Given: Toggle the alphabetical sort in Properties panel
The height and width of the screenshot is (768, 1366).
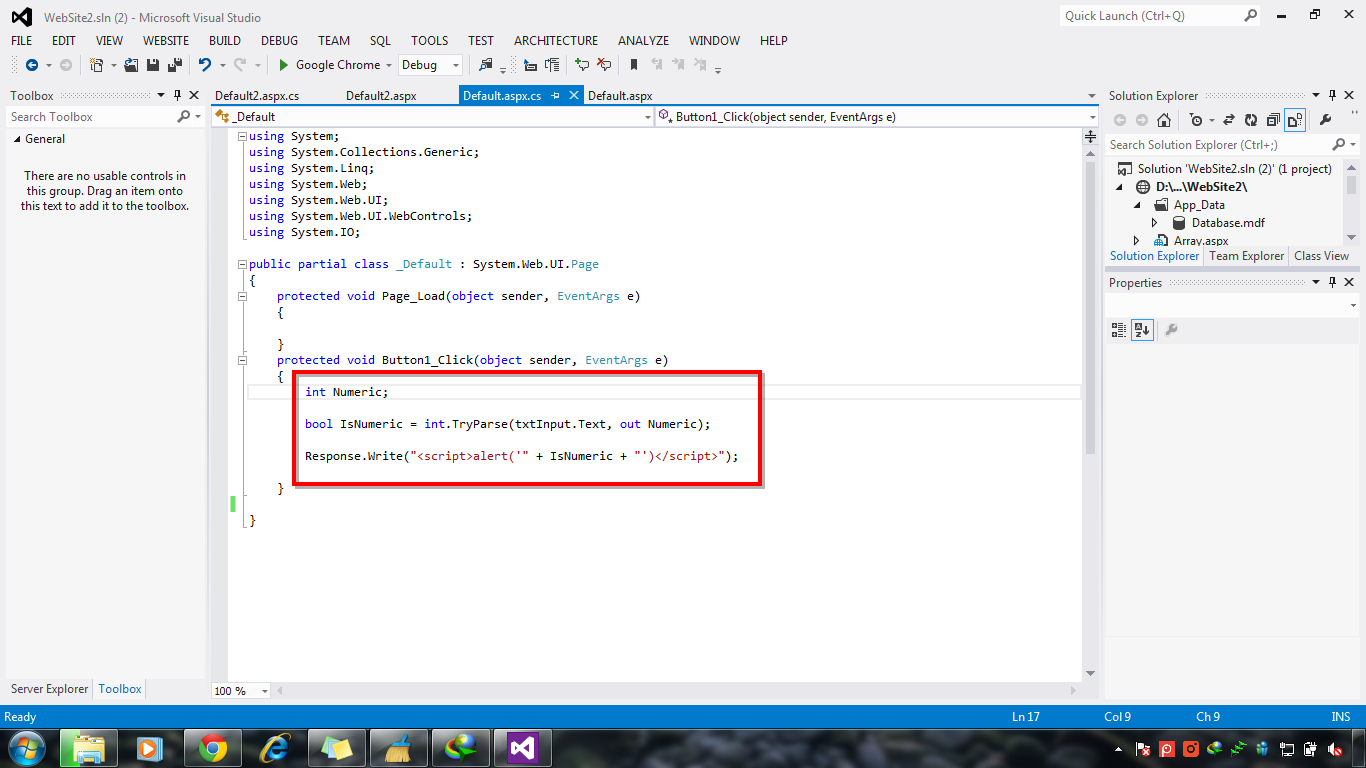Looking at the screenshot, I should point(1142,329).
